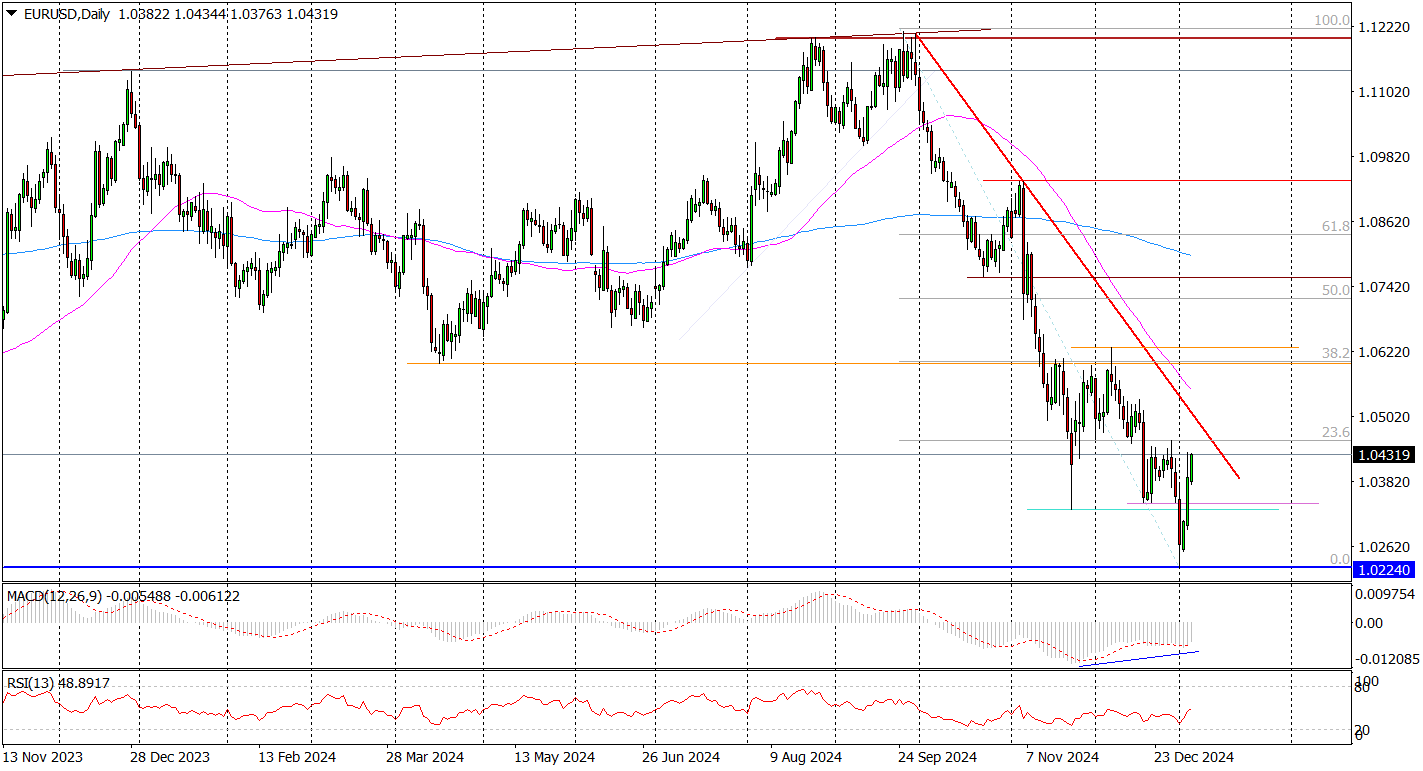The image size is (1423, 771).
Task: Click the 1.07420 price scale value
Action: coord(1386,287)
